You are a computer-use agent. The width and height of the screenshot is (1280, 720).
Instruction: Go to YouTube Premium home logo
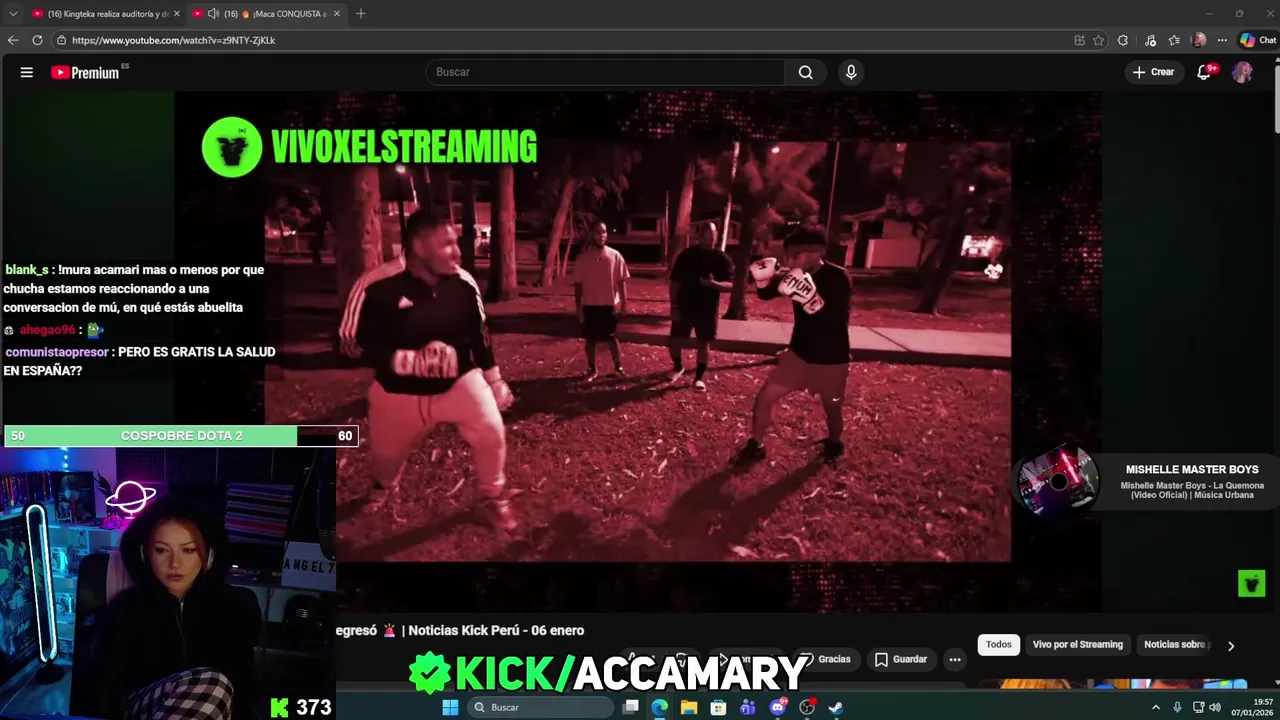tap(85, 72)
